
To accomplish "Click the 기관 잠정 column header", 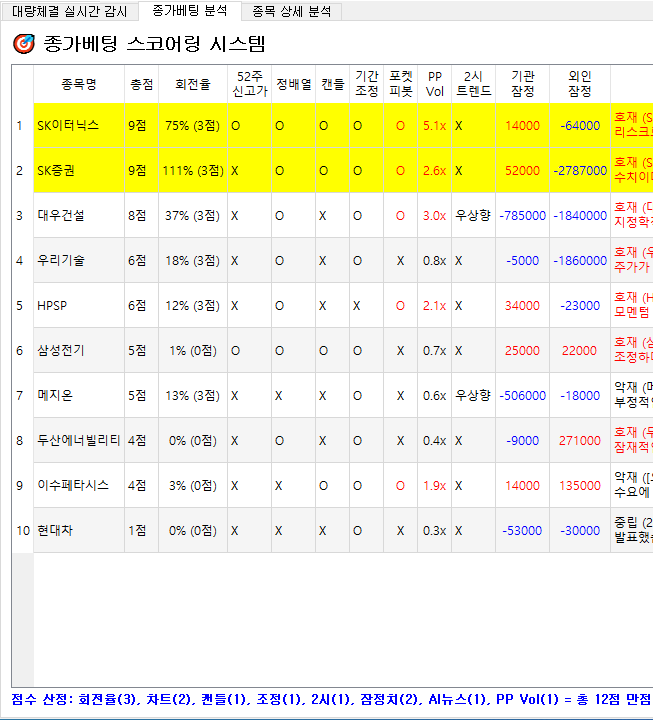I will point(523,84).
